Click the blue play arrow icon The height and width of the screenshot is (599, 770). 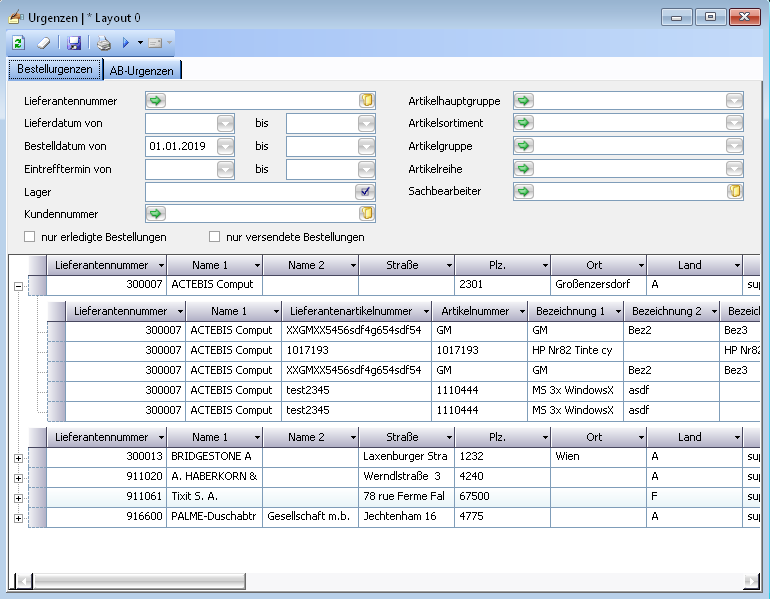(126, 43)
